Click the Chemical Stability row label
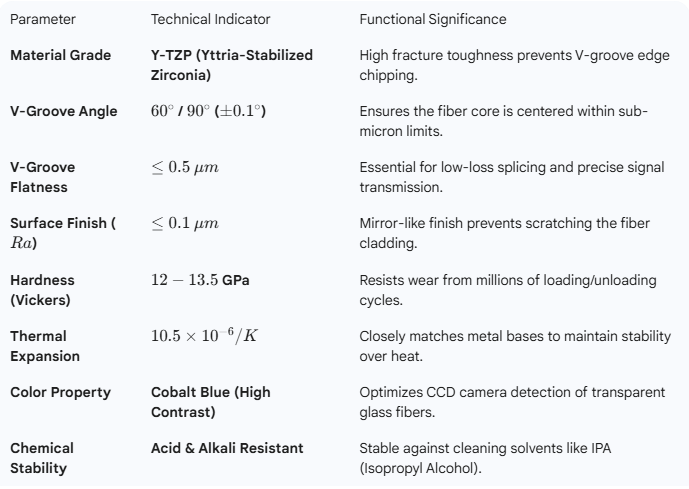Image resolution: width=689 pixels, height=489 pixels. [x=42, y=457]
